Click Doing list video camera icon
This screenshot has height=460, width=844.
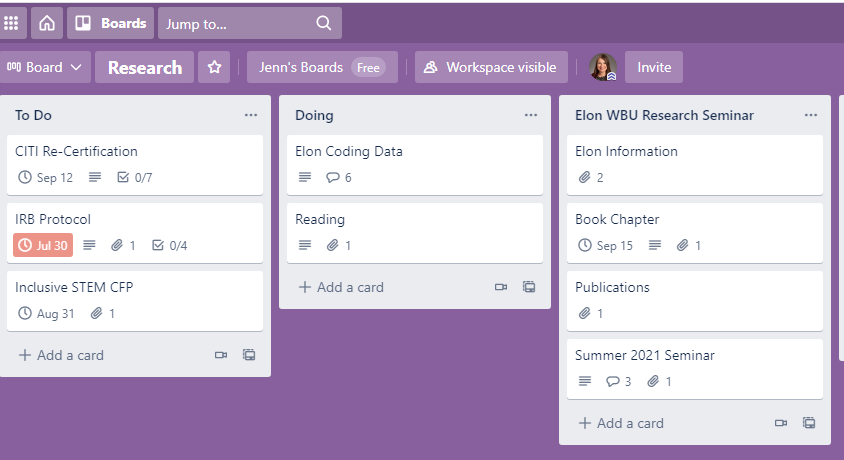pos(501,287)
